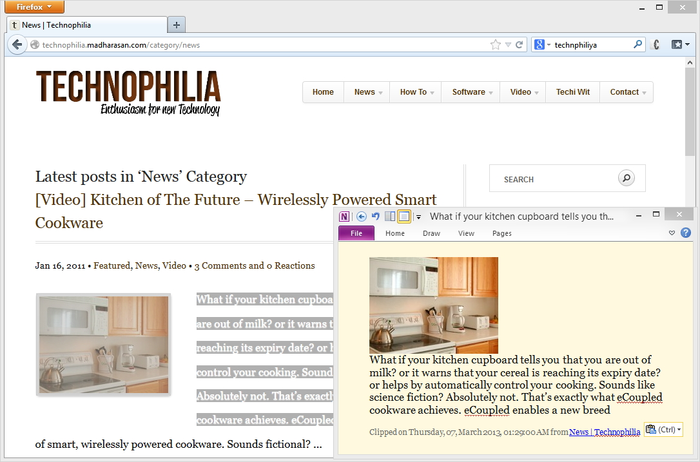The image size is (700, 462).
Task: Open a new tab with plus button
Action: coord(176,25)
